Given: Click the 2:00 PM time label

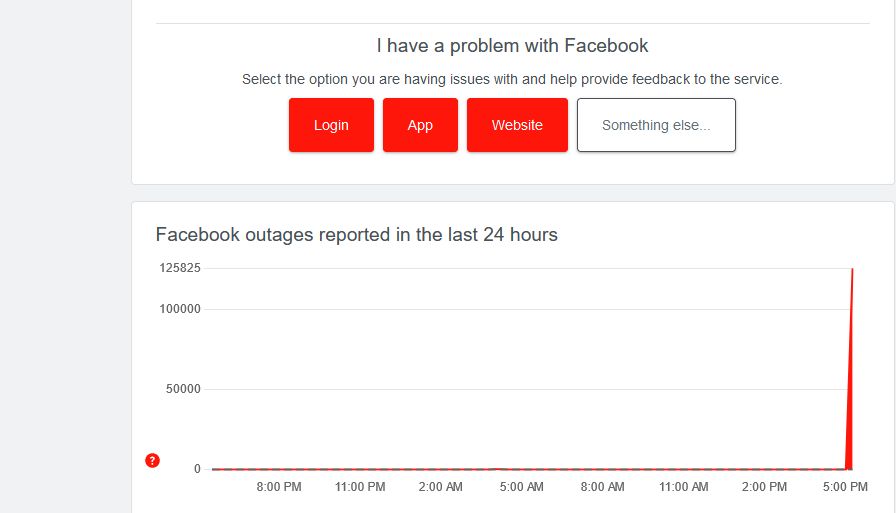Looking at the screenshot, I should tap(765, 487).
